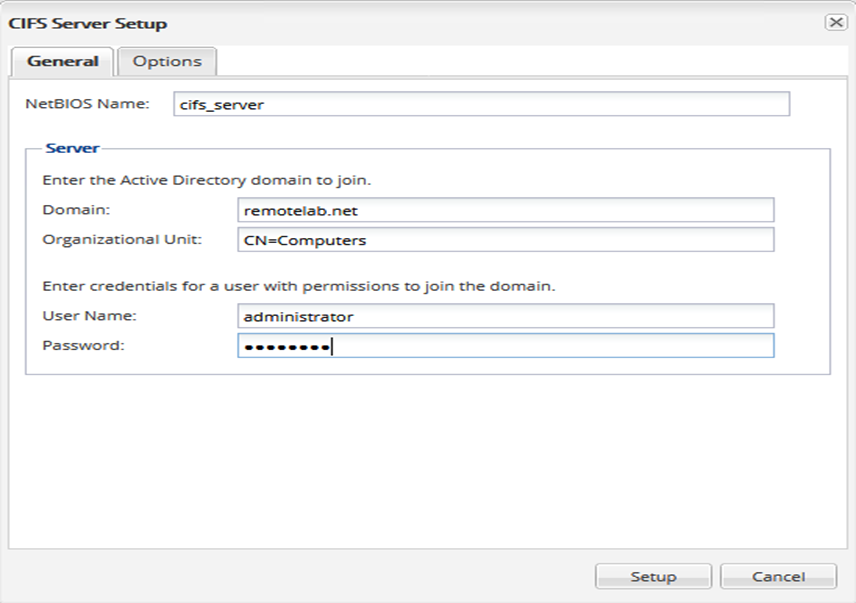Click the 'NetBIOS Name:' label
Screen dimensions: 856x603
tap(87, 103)
